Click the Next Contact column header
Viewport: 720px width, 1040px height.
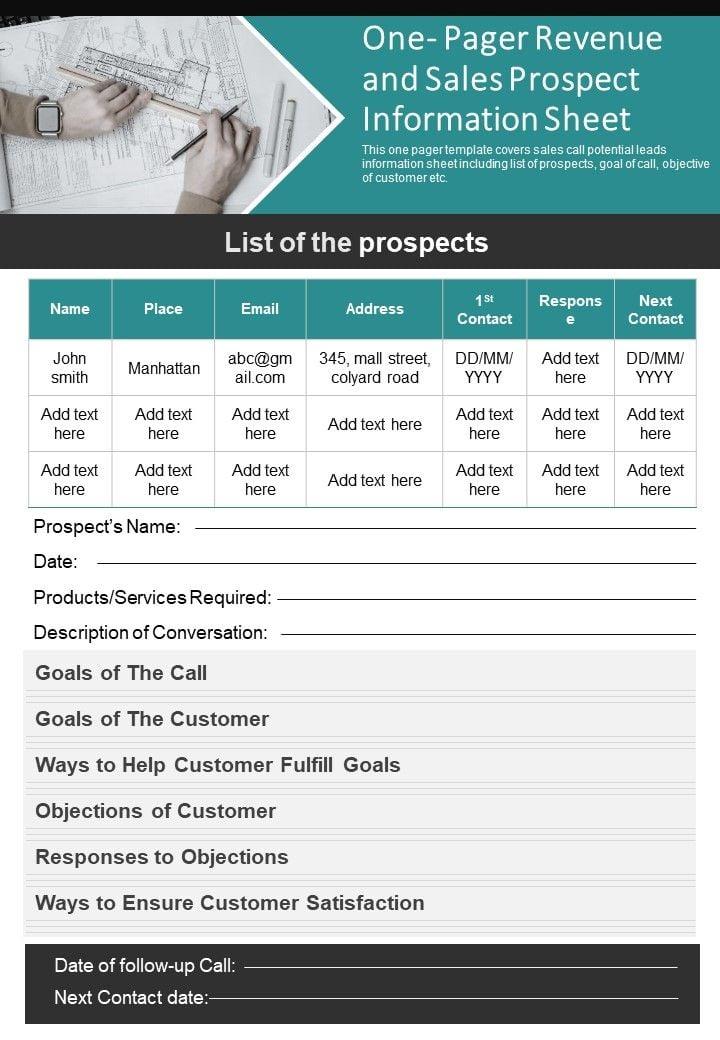pos(655,309)
